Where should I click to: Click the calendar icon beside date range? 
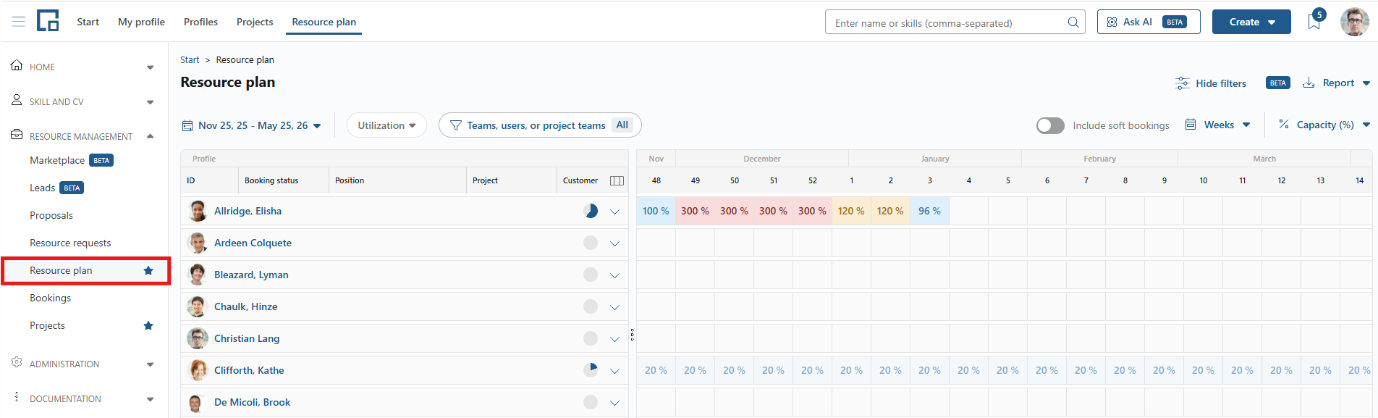[x=187, y=126]
